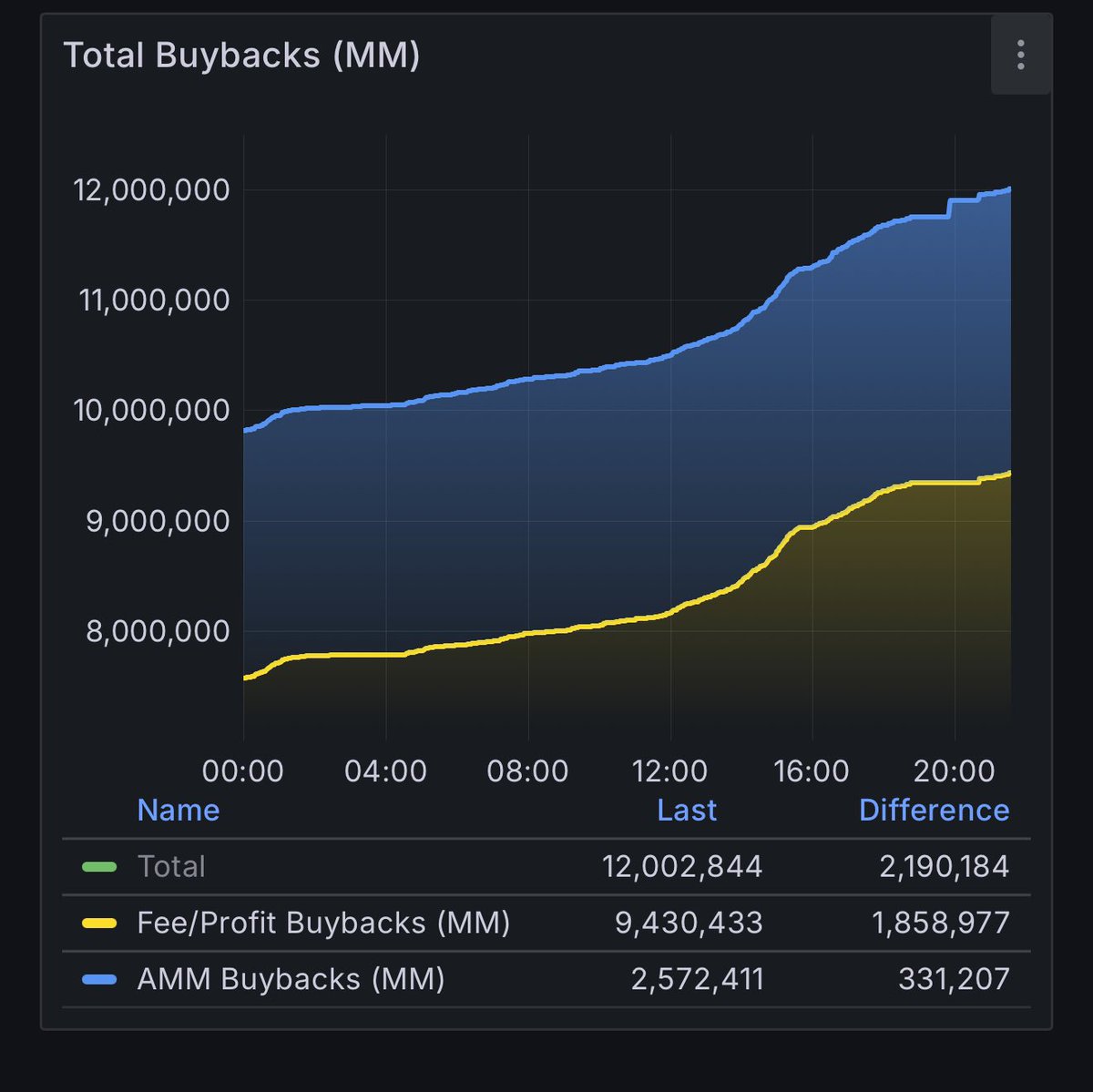Click the Total value 12,002,844

[x=681, y=867]
